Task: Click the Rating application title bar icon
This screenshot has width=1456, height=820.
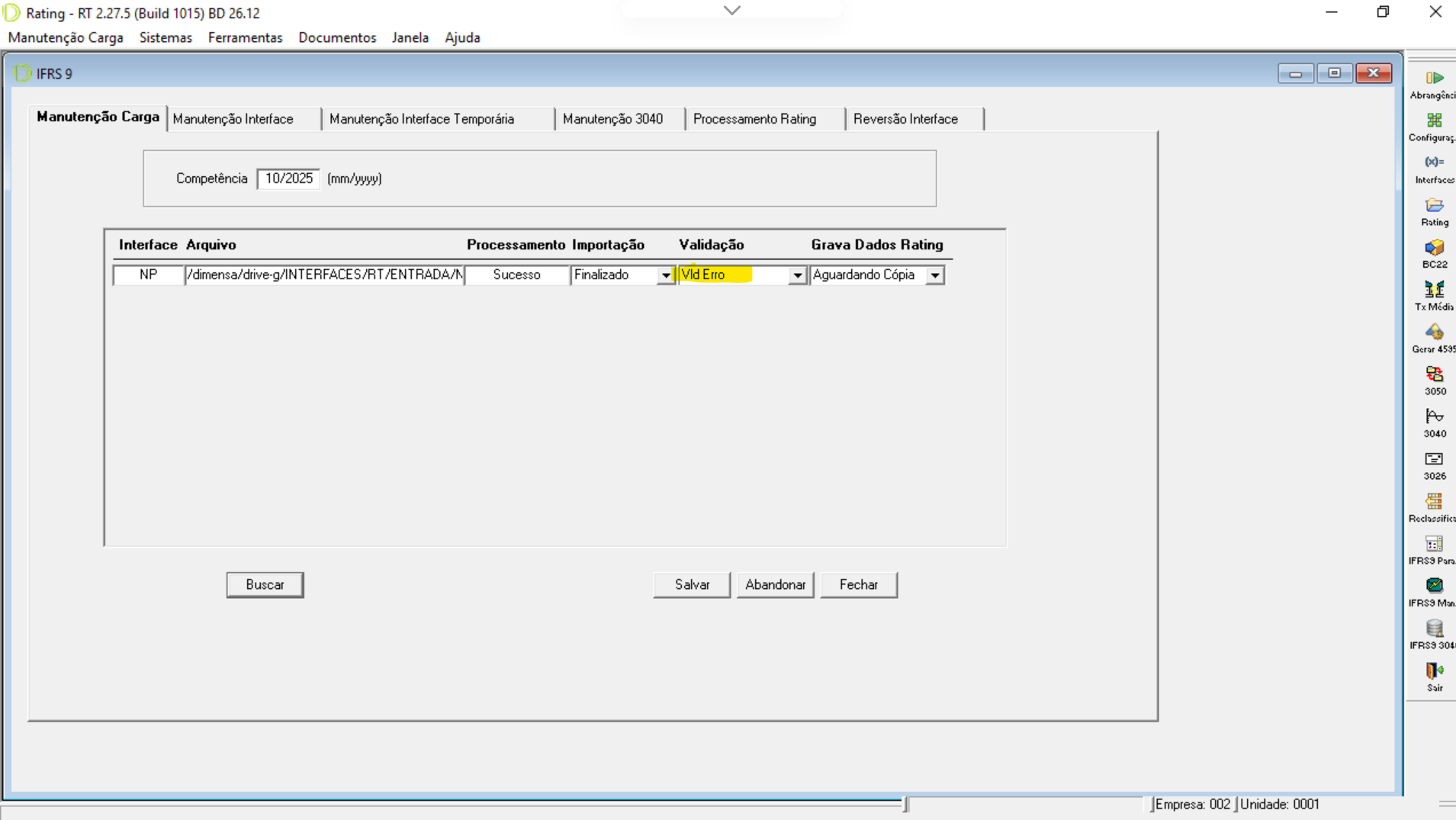Action: point(11,13)
